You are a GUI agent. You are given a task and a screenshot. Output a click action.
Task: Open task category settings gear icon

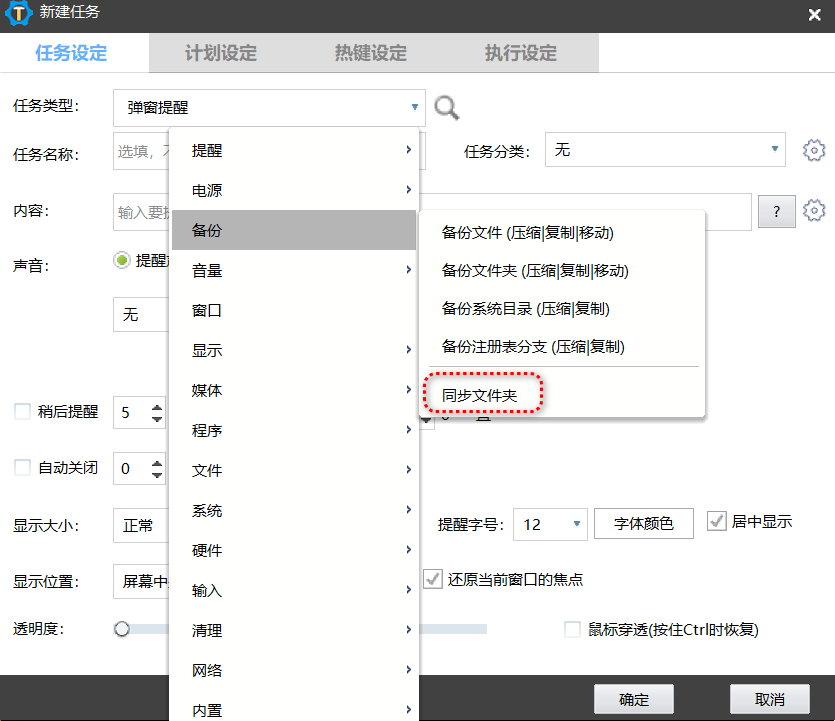(x=814, y=151)
